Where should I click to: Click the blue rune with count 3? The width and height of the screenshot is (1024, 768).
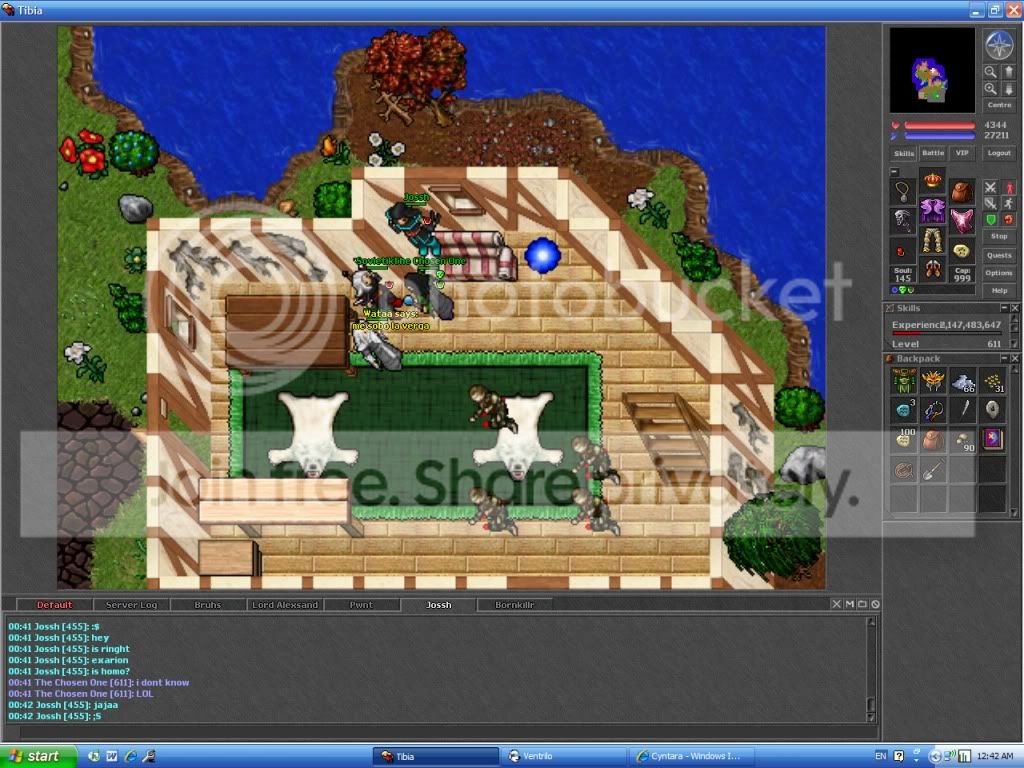coord(904,410)
